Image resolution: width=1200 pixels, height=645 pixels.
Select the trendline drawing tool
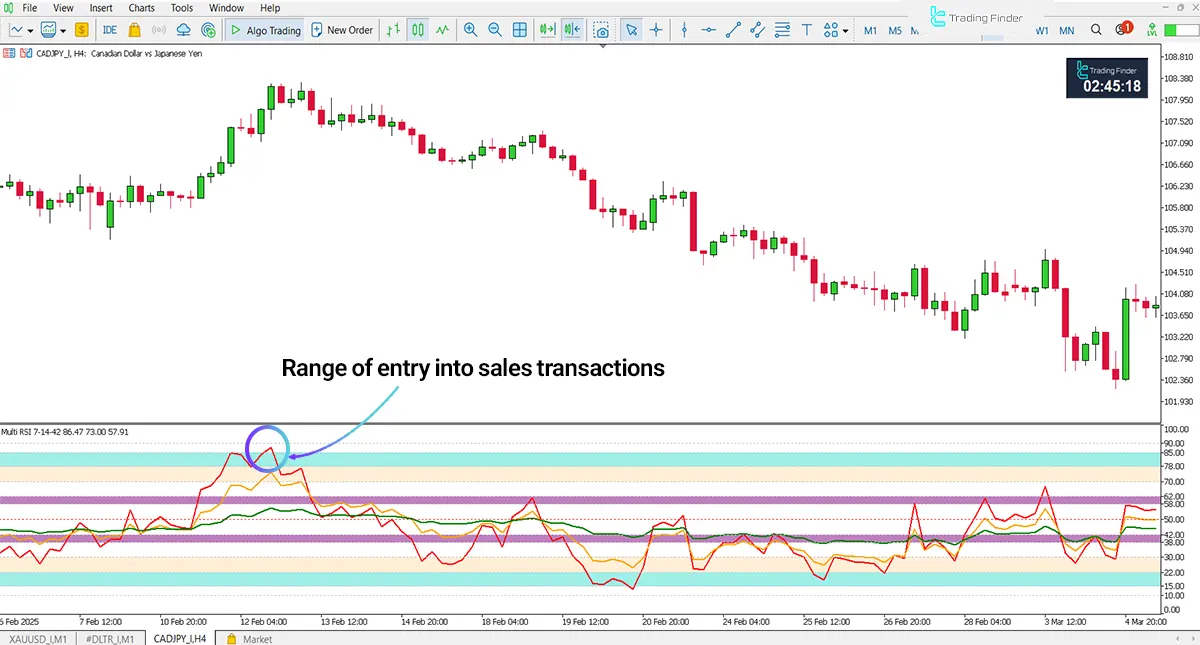point(732,29)
